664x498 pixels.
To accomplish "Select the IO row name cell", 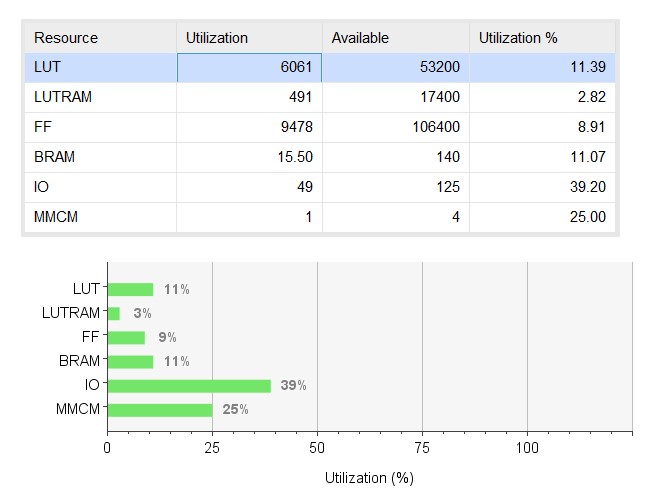I will (x=100, y=187).
